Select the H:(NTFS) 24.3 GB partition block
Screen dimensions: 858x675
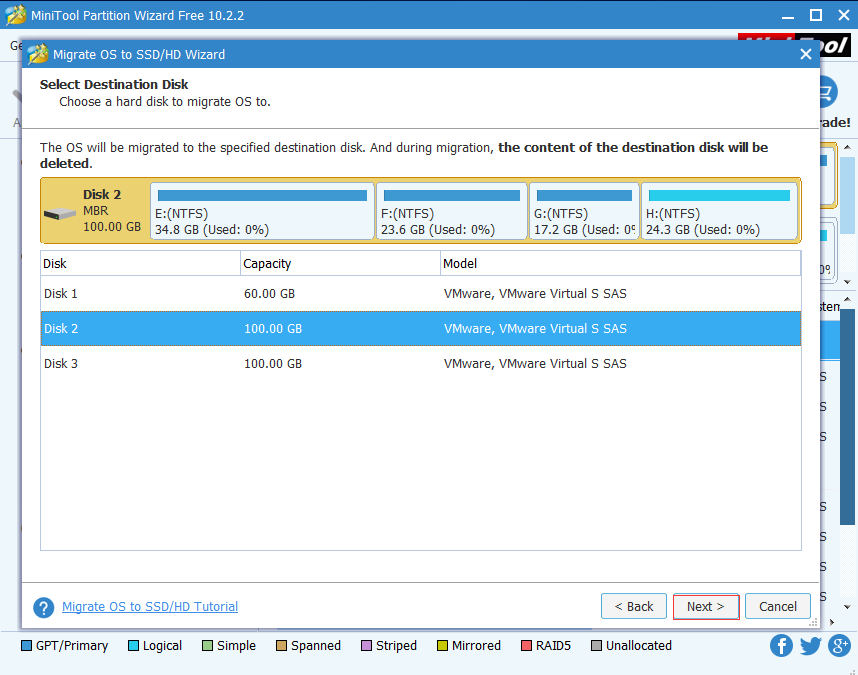[719, 211]
